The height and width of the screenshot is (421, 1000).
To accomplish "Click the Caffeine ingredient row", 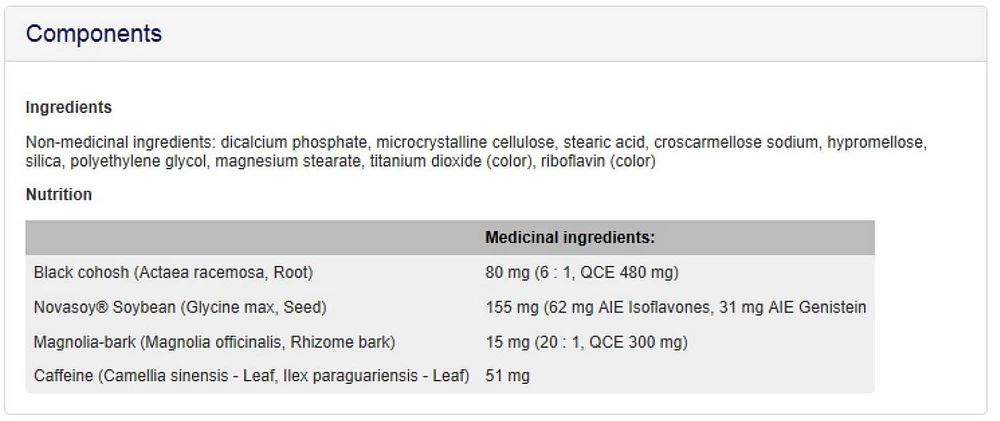I will pos(450,376).
